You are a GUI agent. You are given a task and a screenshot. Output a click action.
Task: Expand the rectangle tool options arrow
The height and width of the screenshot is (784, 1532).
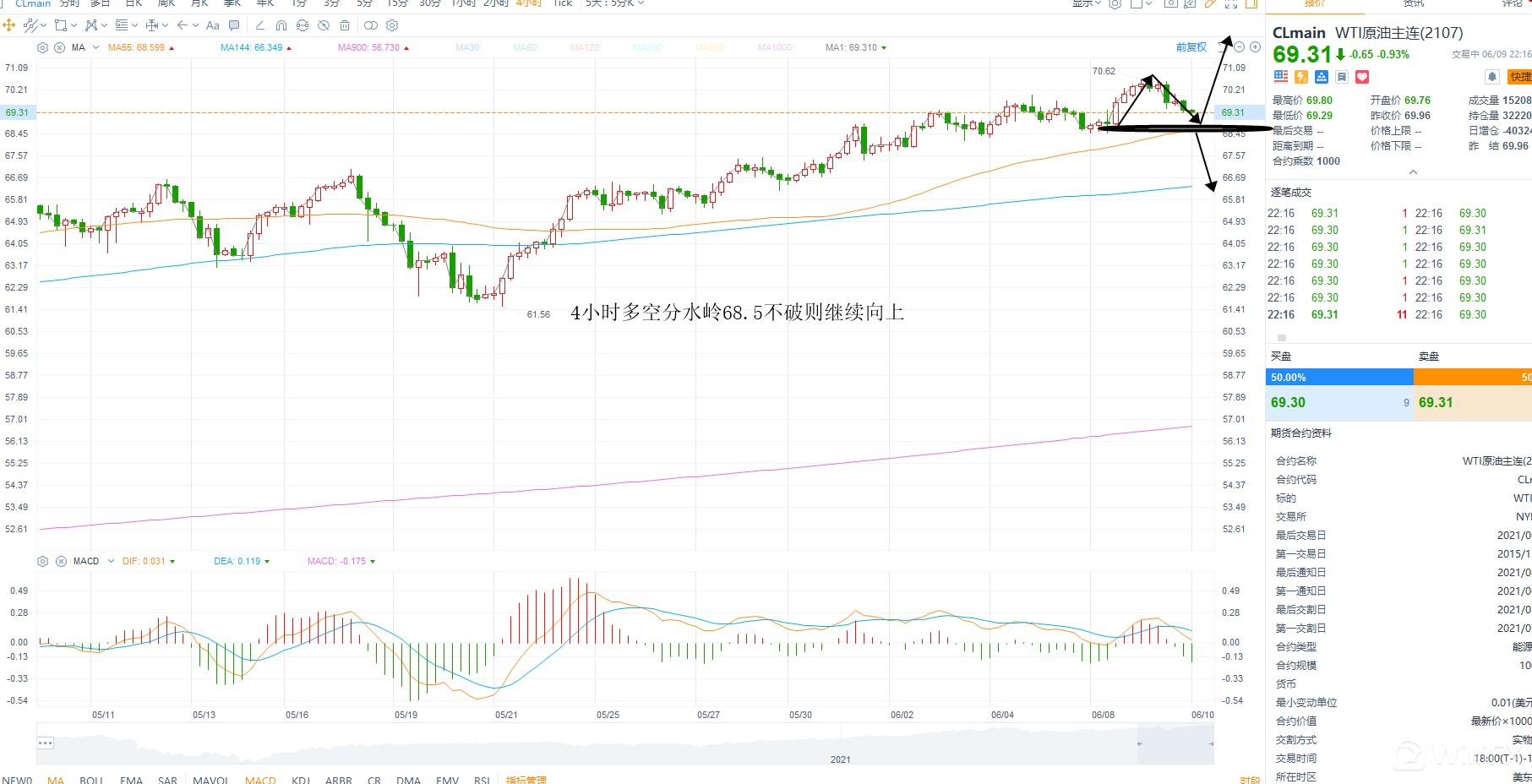click(x=74, y=25)
